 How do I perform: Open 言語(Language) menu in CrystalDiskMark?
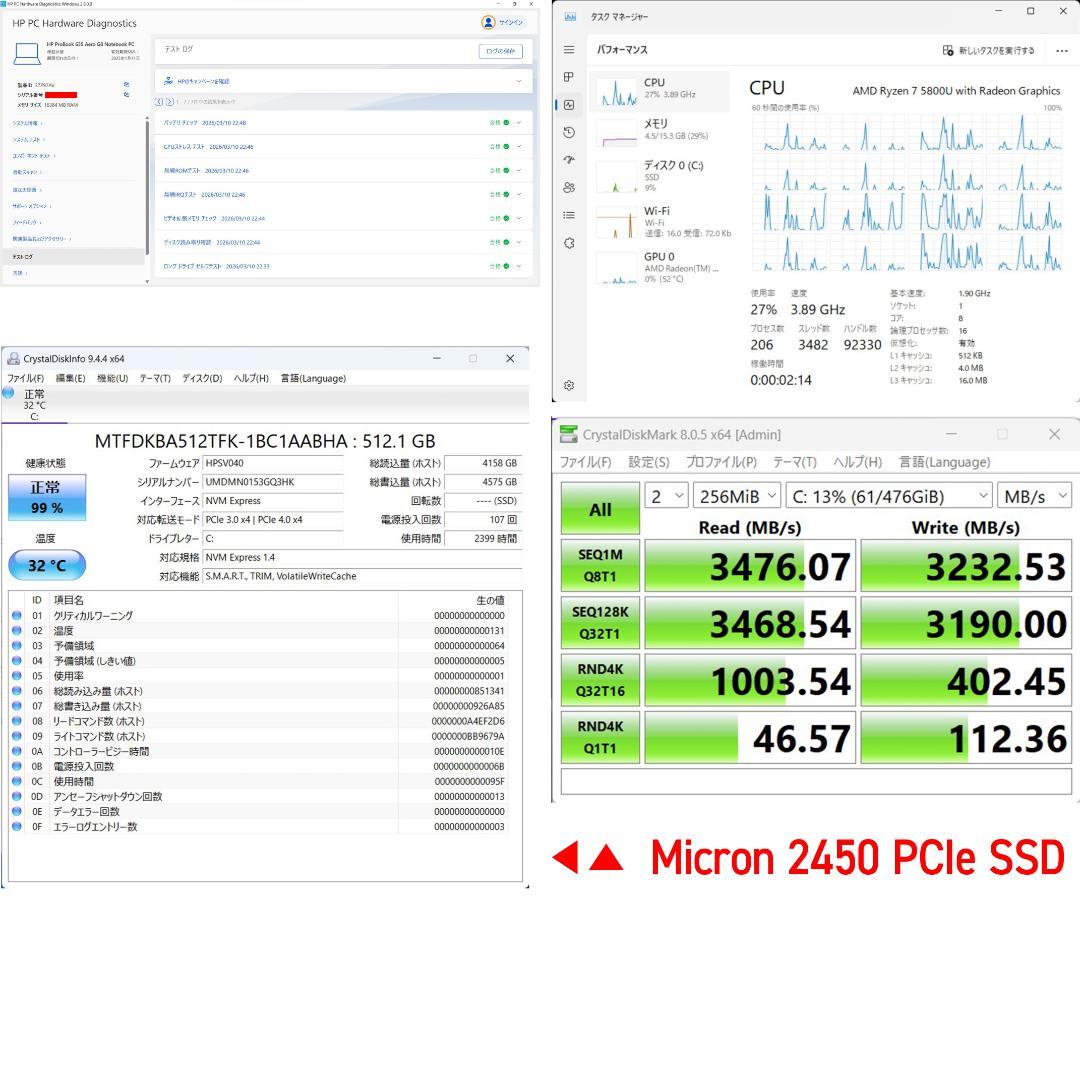(944, 461)
